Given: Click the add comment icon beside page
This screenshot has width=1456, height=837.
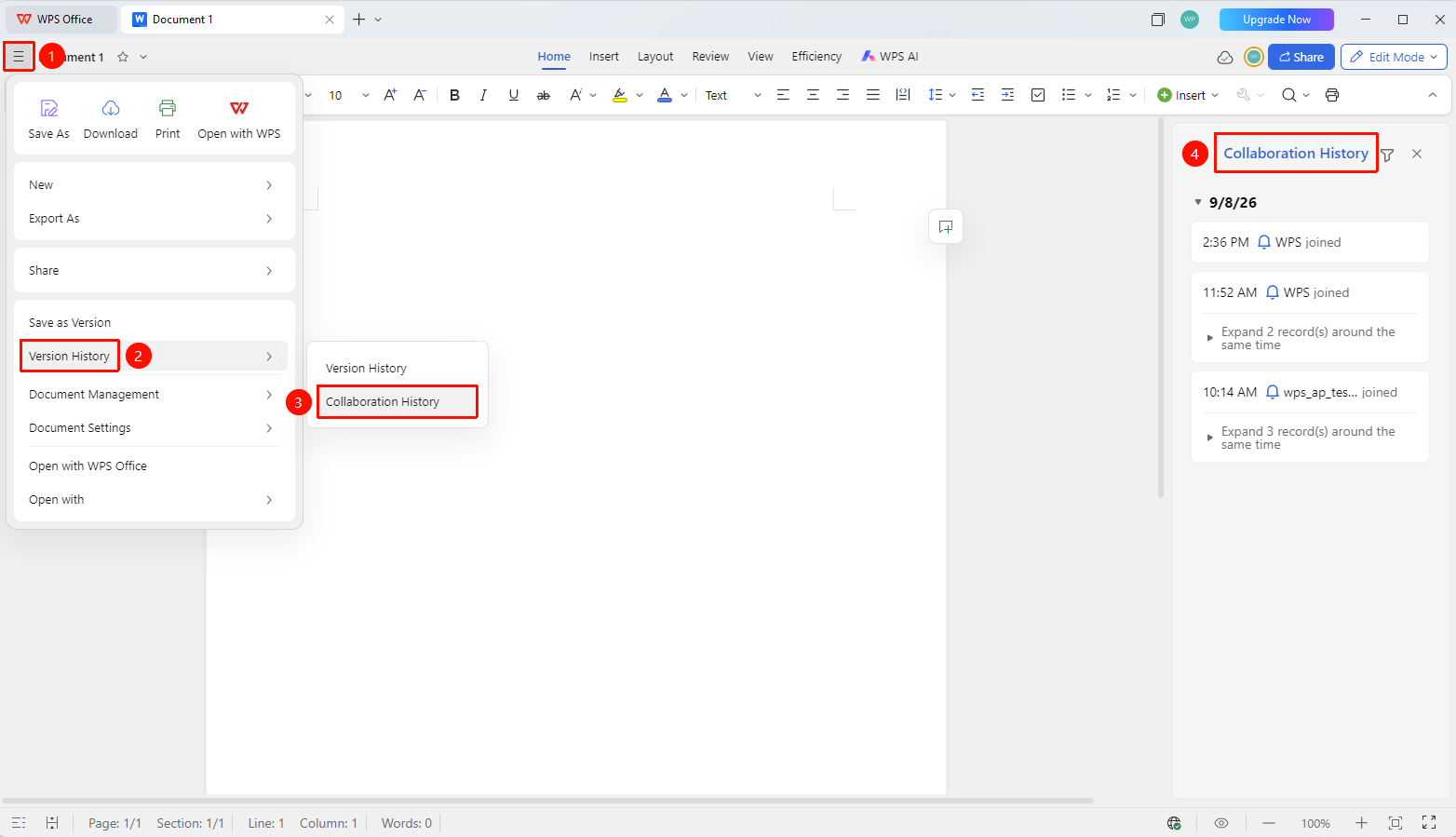Looking at the screenshot, I should 946,226.
